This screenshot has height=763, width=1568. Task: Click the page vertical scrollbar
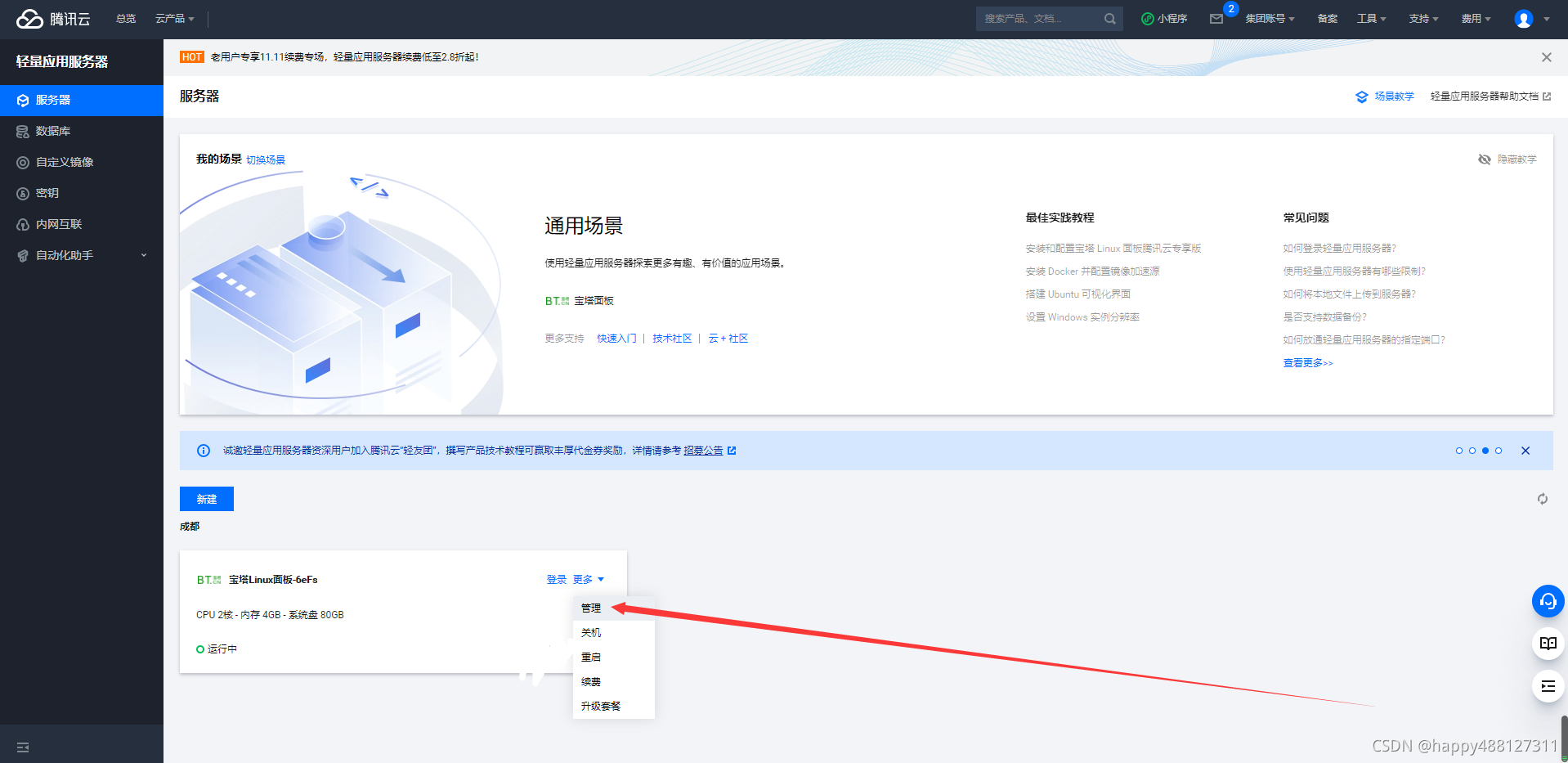coord(1564,739)
